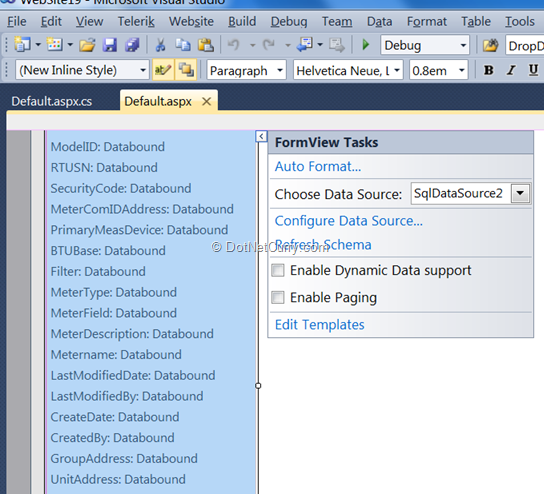Open the View menu
The width and height of the screenshot is (544, 494).
coord(90,22)
